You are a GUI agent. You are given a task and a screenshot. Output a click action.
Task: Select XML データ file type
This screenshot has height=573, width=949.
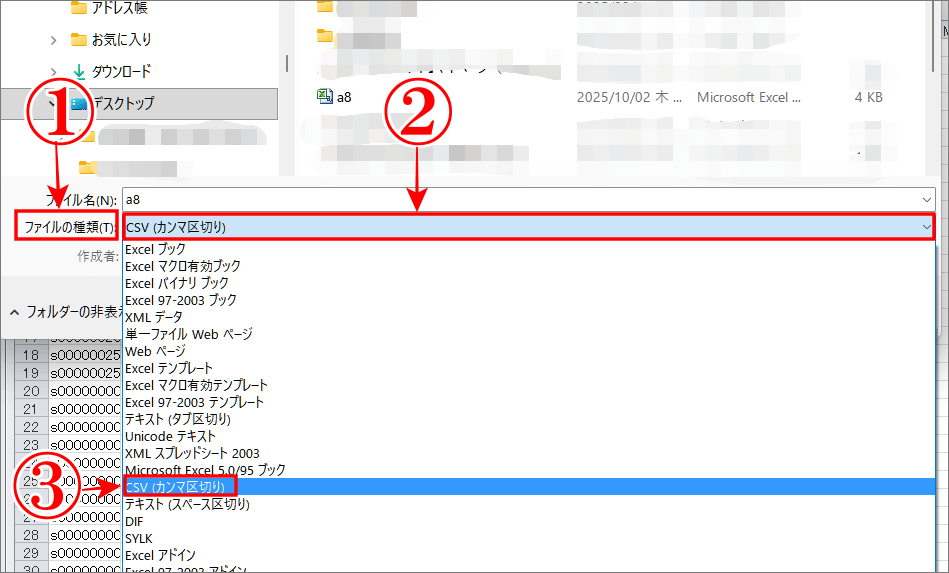point(154,317)
